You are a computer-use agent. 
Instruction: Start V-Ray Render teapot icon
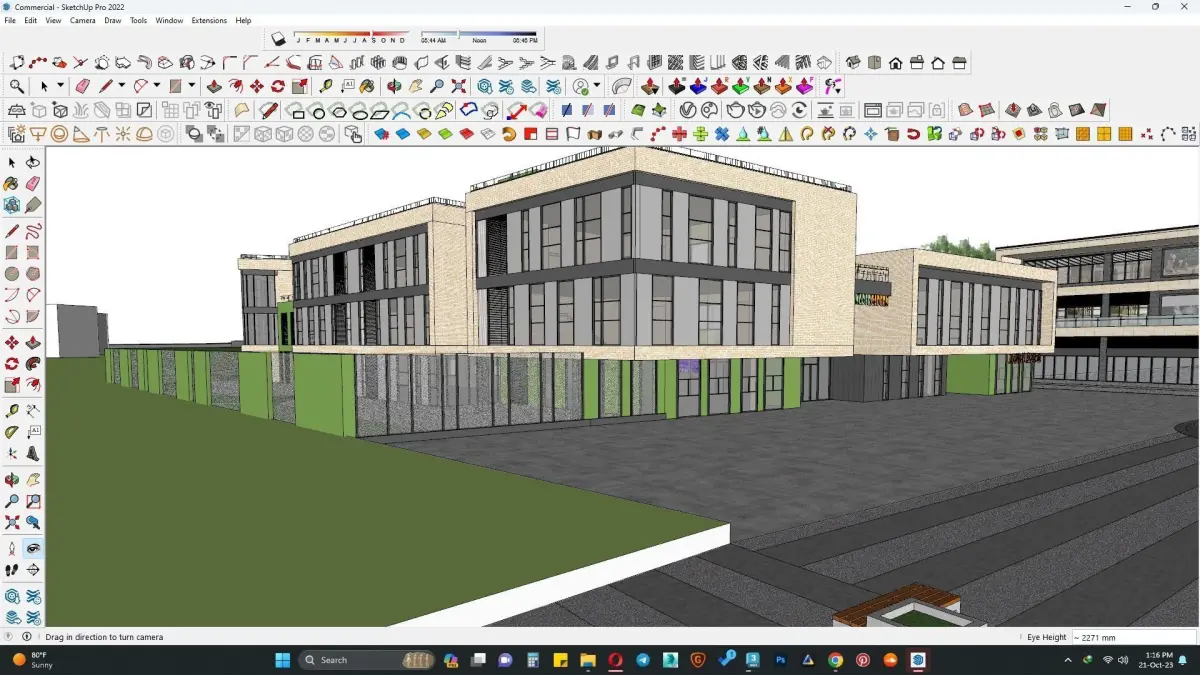pos(737,110)
